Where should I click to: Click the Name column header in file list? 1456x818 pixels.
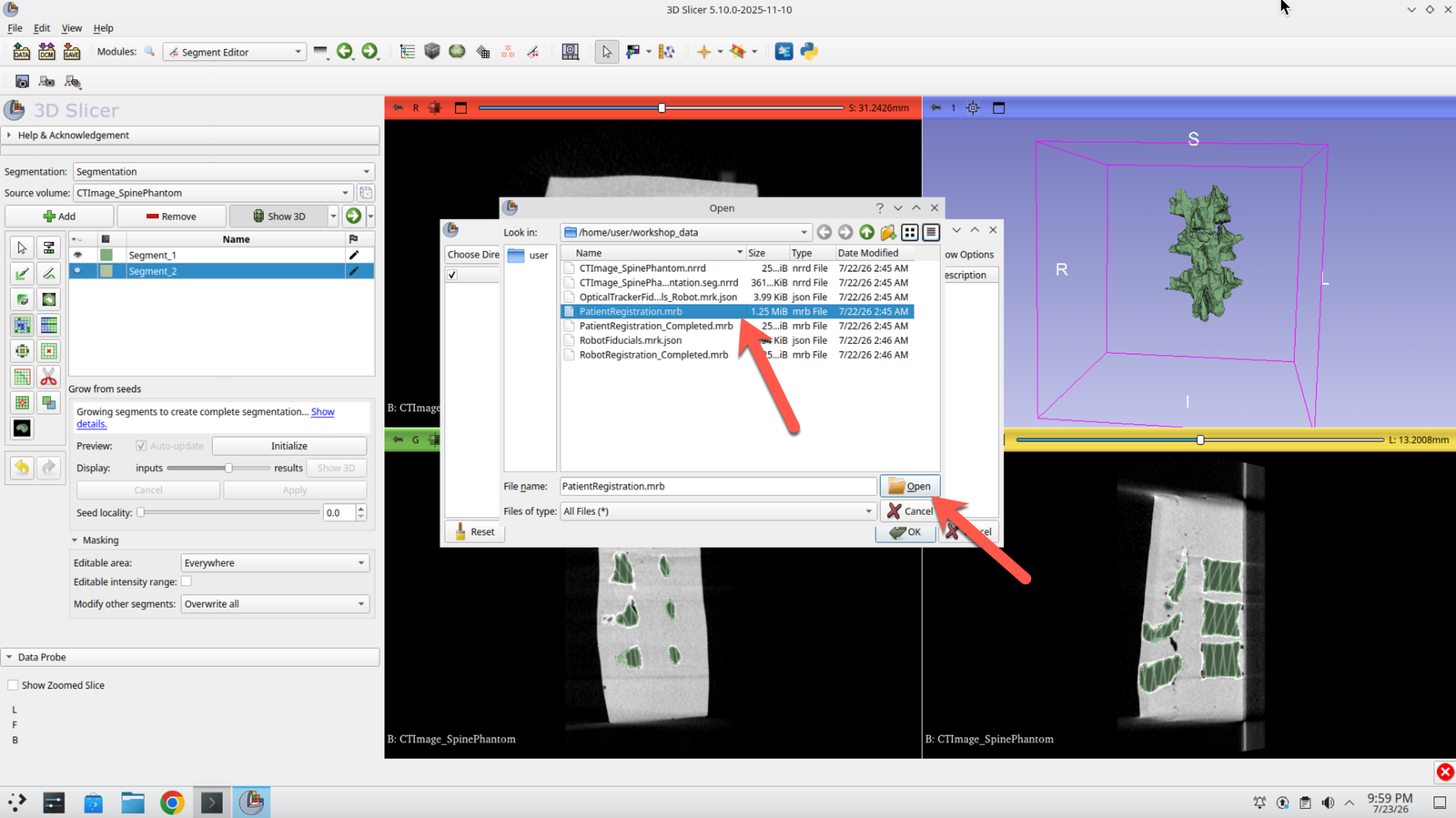(652, 253)
